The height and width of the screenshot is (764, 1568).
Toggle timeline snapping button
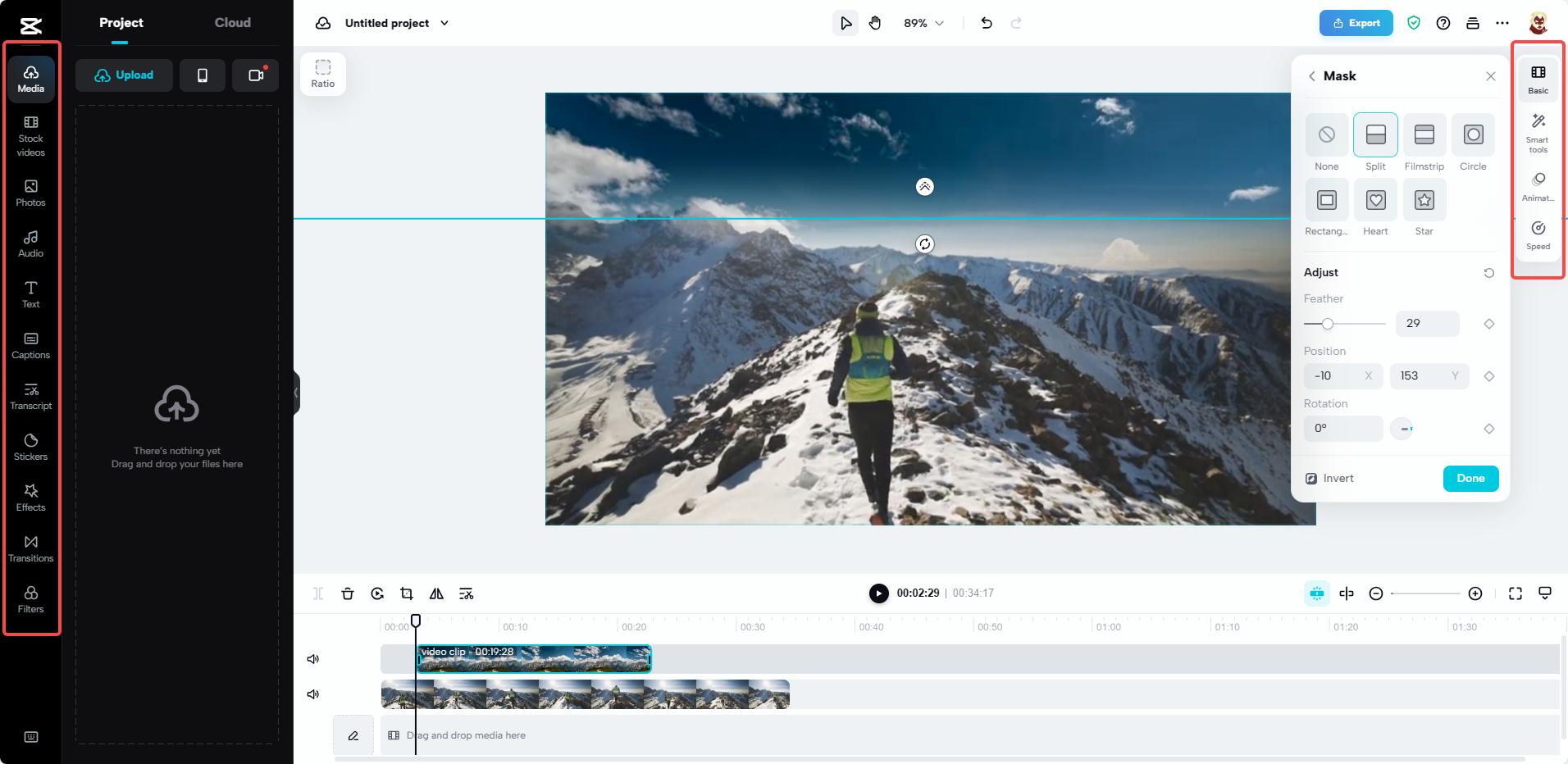click(x=1317, y=593)
